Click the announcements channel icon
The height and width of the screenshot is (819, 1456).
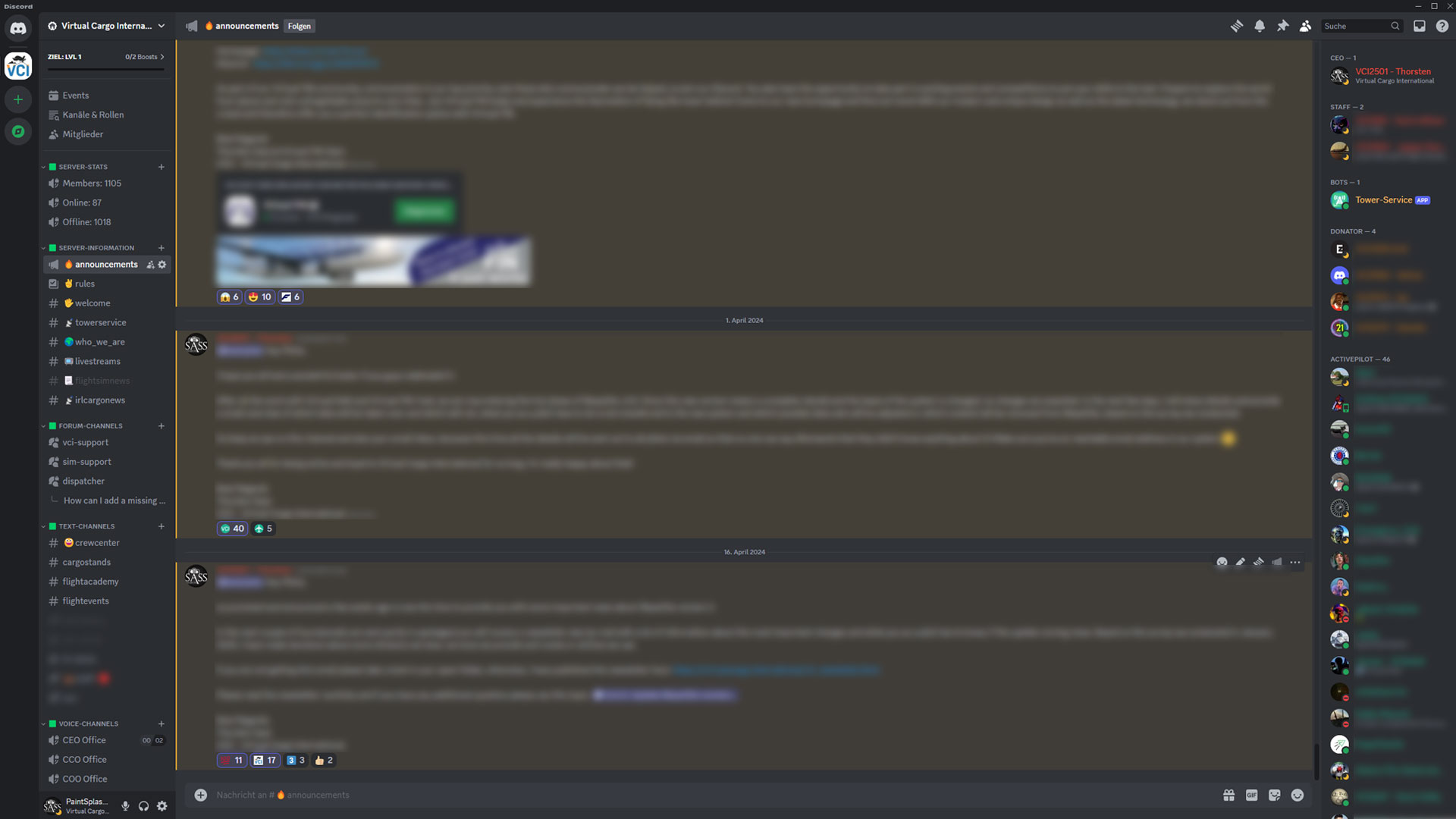53,264
